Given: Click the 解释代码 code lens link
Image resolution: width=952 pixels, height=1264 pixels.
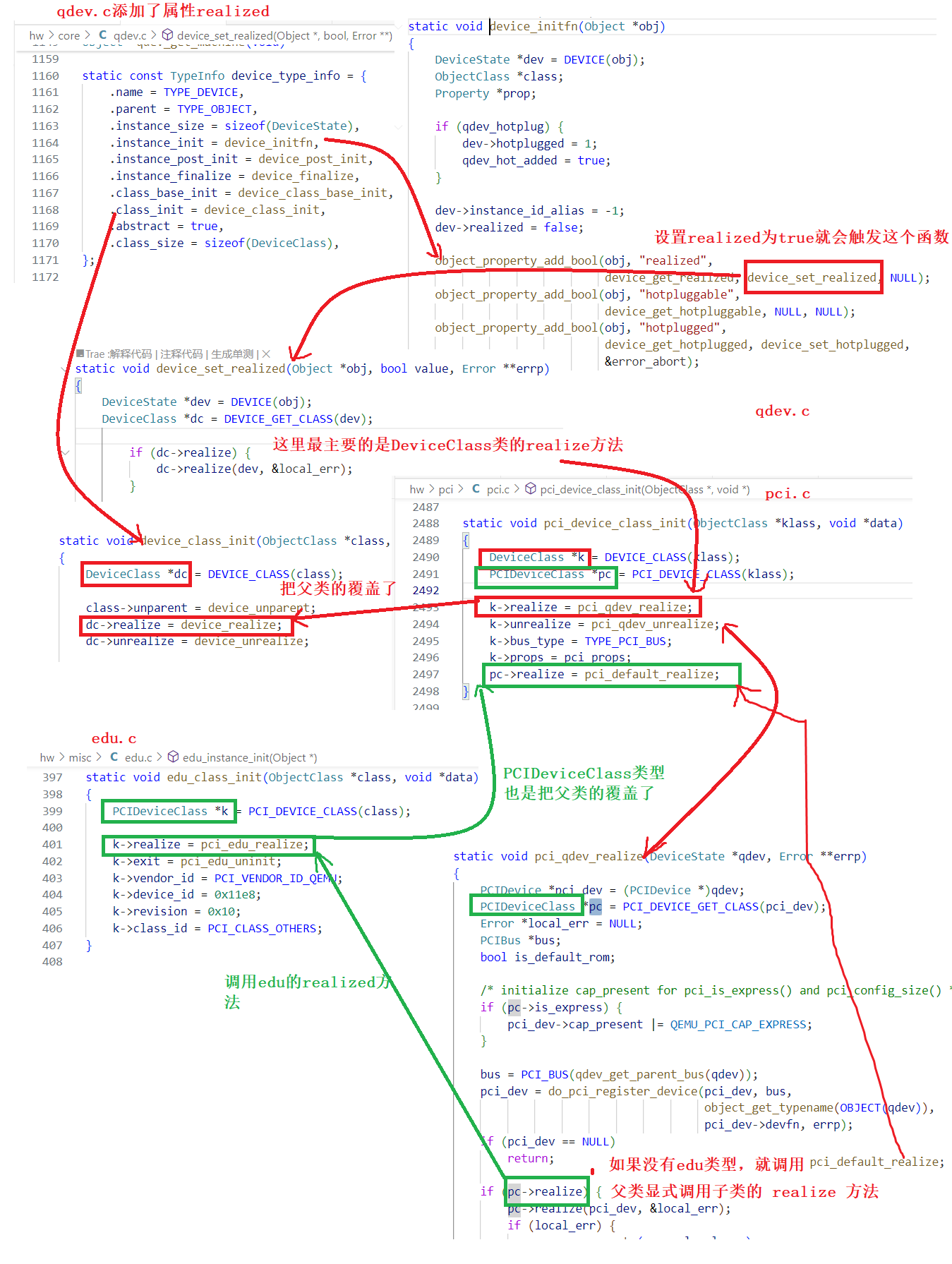Looking at the screenshot, I should click(x=130, y=354).
